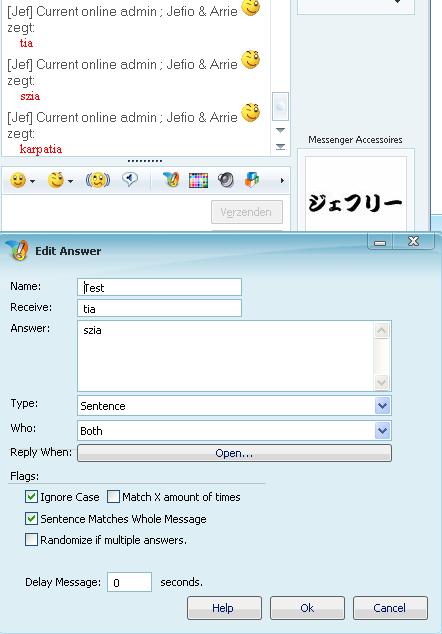Viewport: 442px width, 634px height.
Task: Click the chat history scrollbar thumb
Action: 280,106
